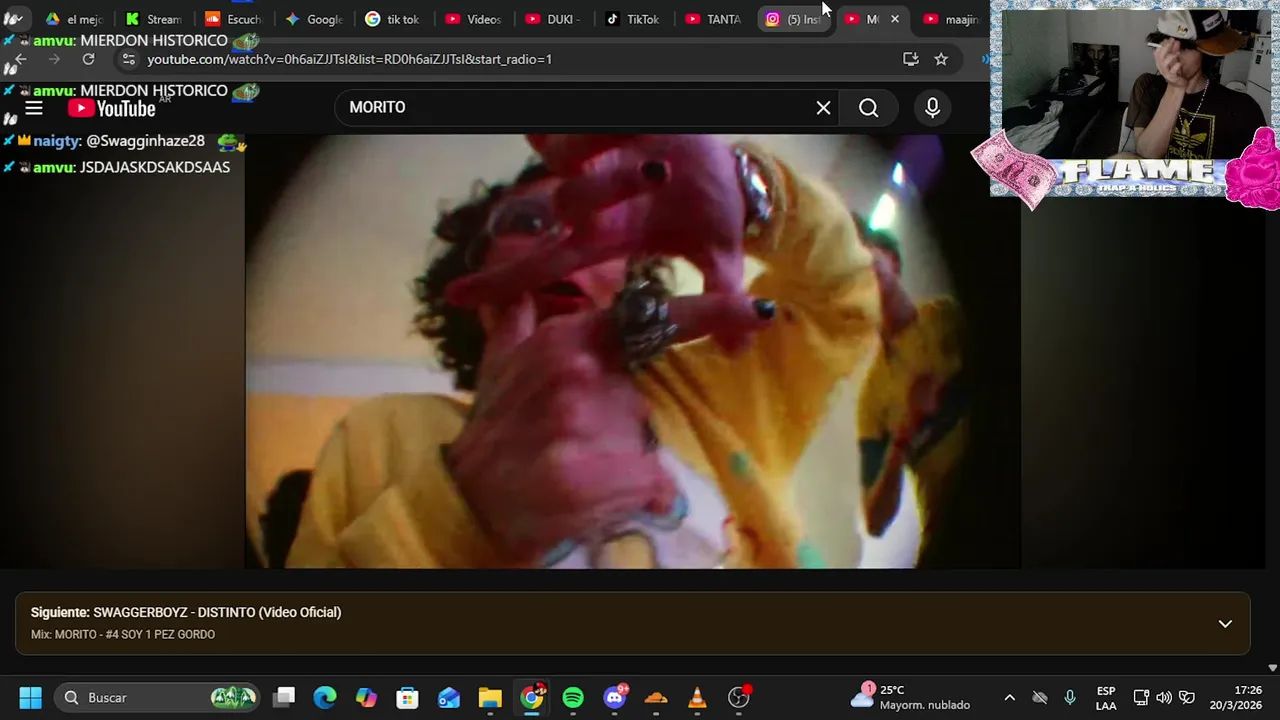Image resolution: width=1280 pixels, height=720 pixels.
Task: Switch to the Google Gemini tab
Action: 314,19
